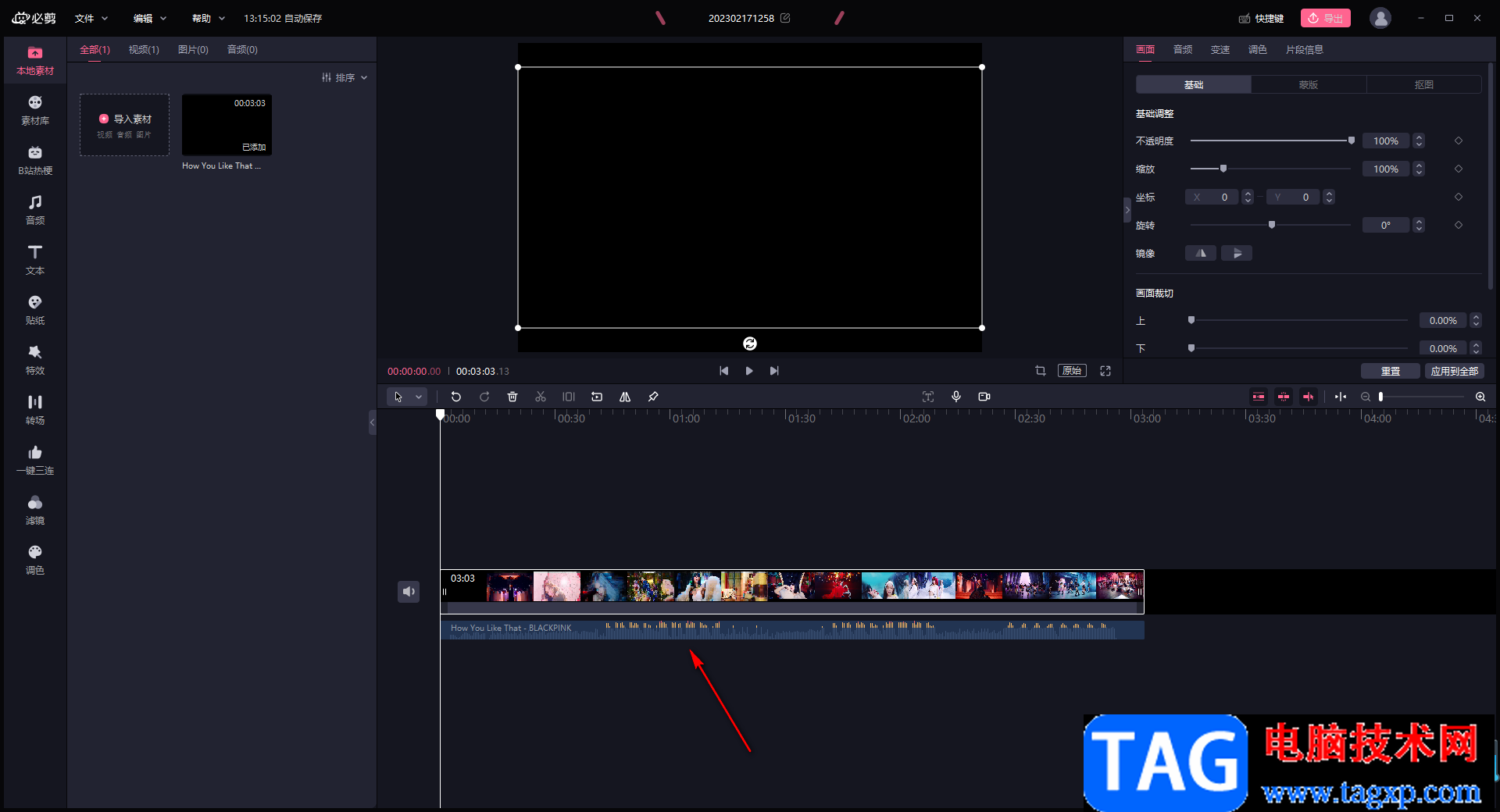Open the 转场 transitions panel
This screenshot has width=1500, height=812.
(x=35, y=411)
